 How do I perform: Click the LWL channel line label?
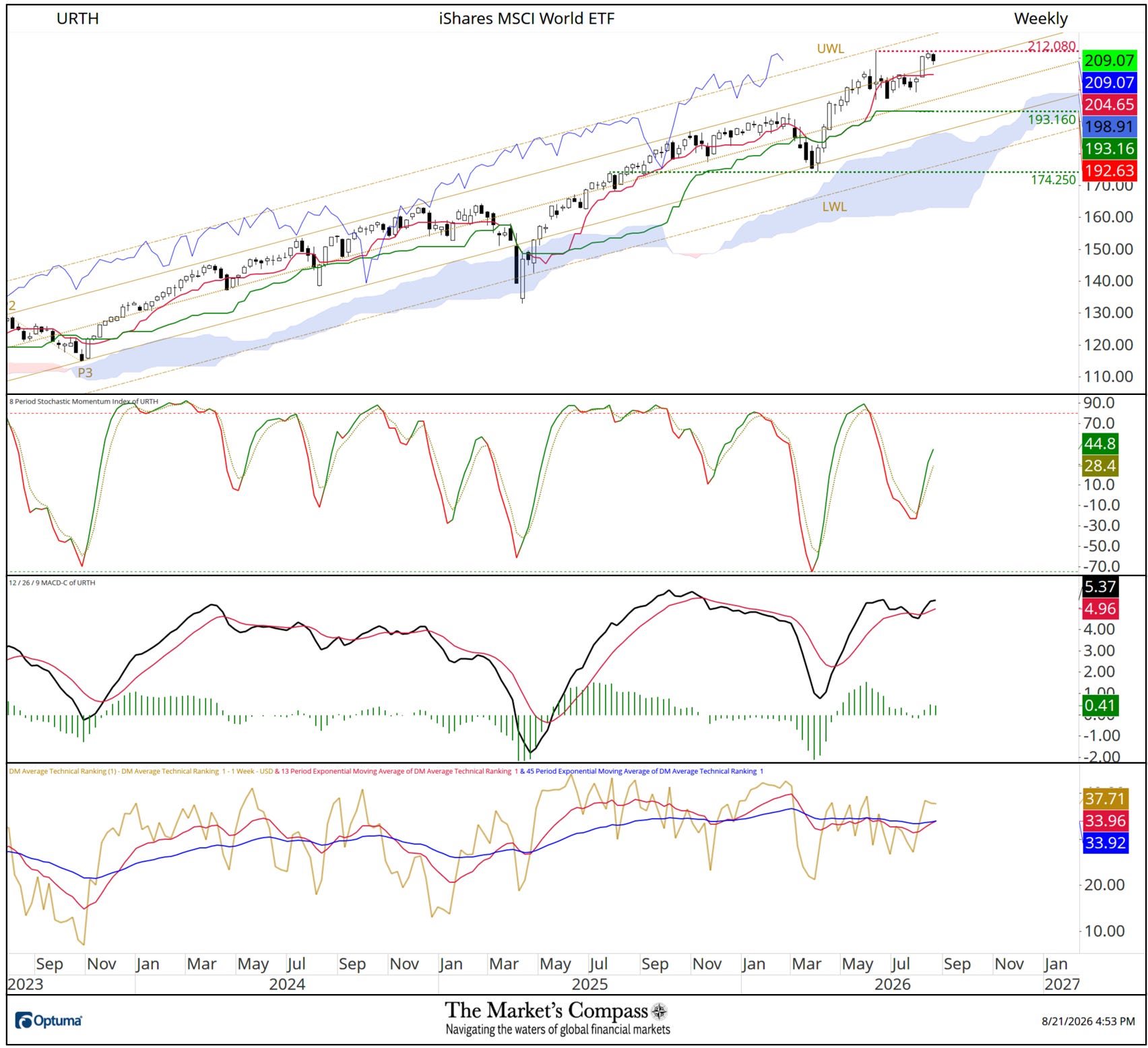click(834, 207)
